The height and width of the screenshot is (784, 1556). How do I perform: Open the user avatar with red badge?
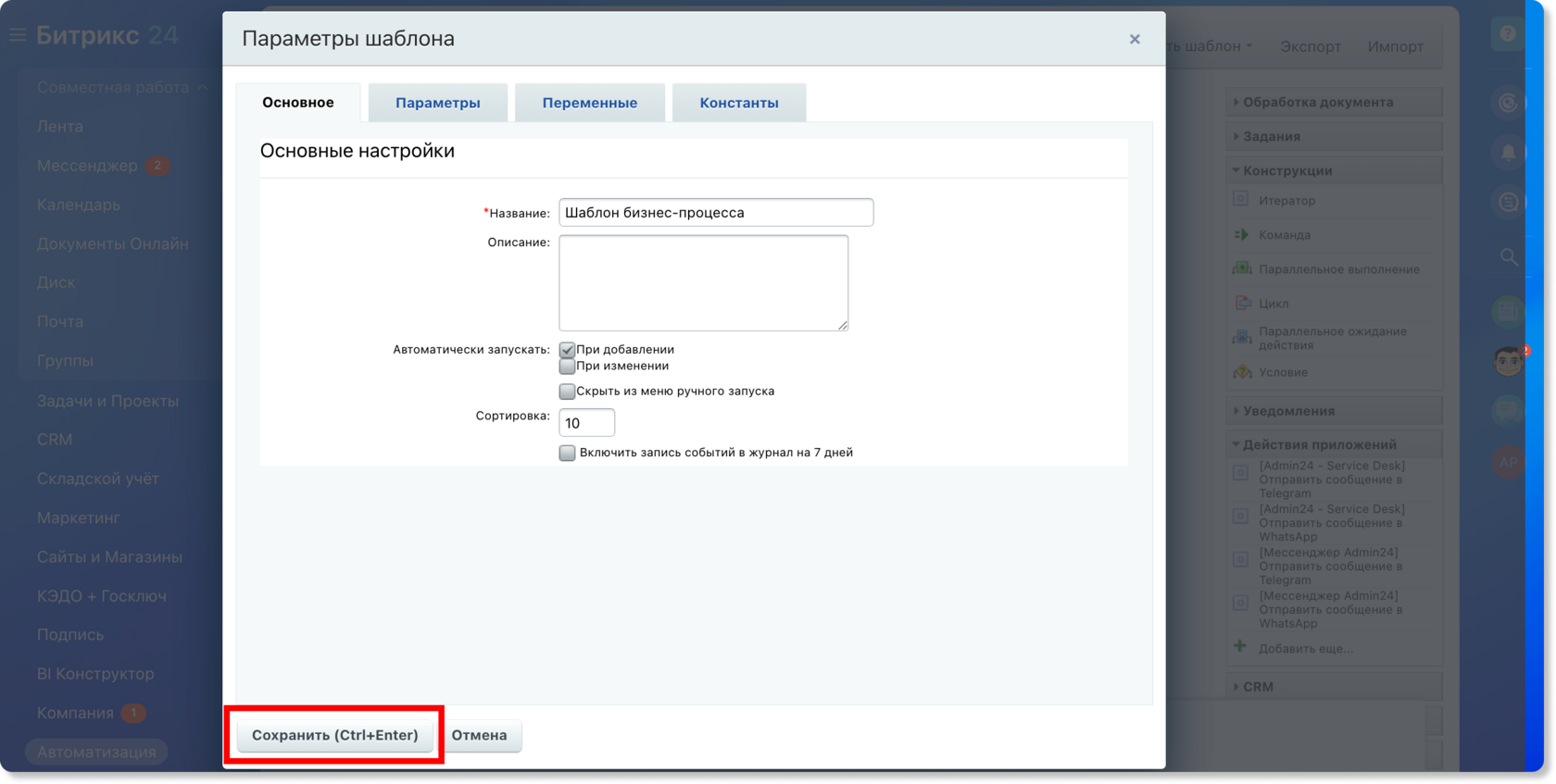click(1509, 361)
